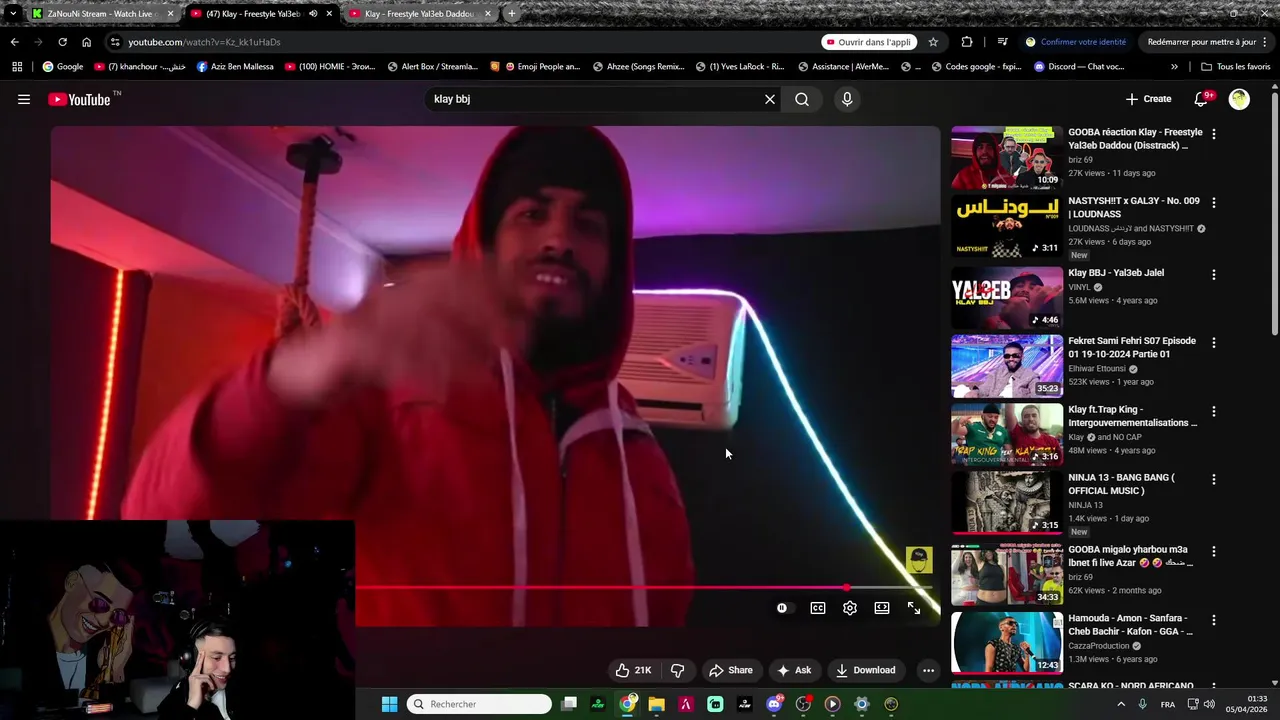Open Fekret Sami Fehri S07 Episode title

pyautogui.click(x=1132, y=347)
